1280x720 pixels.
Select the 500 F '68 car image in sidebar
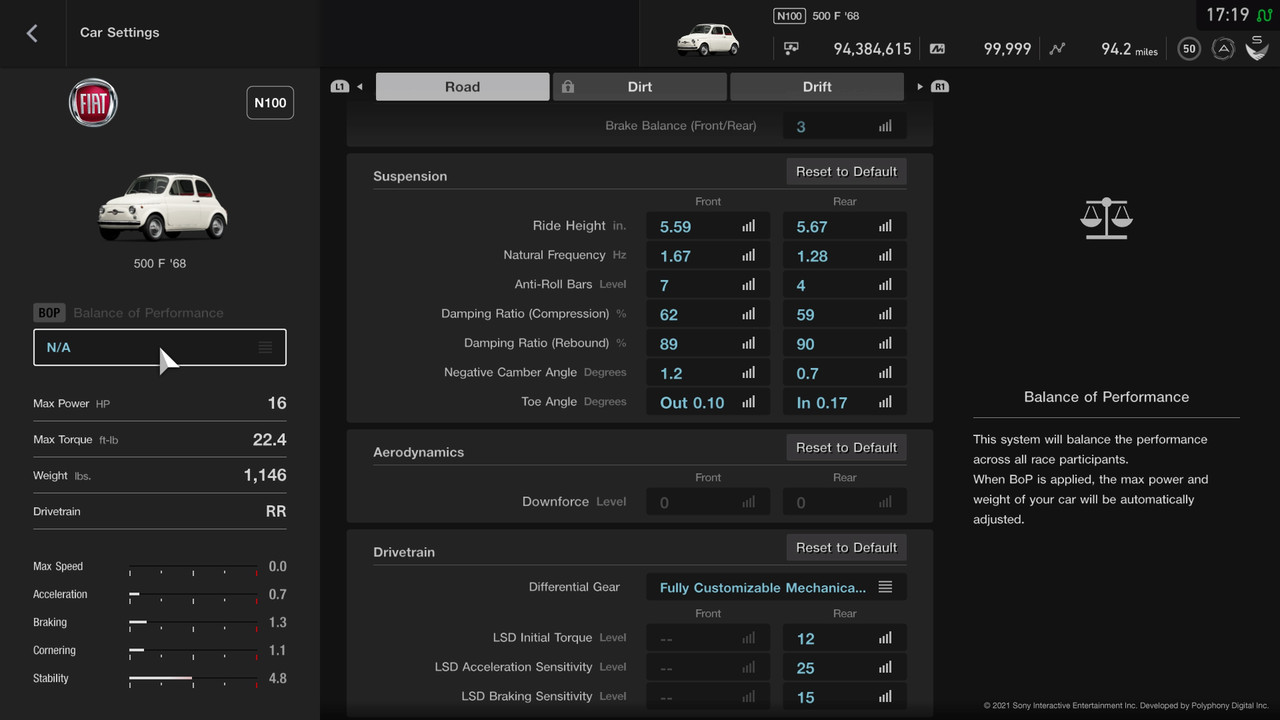pos(163,206)
